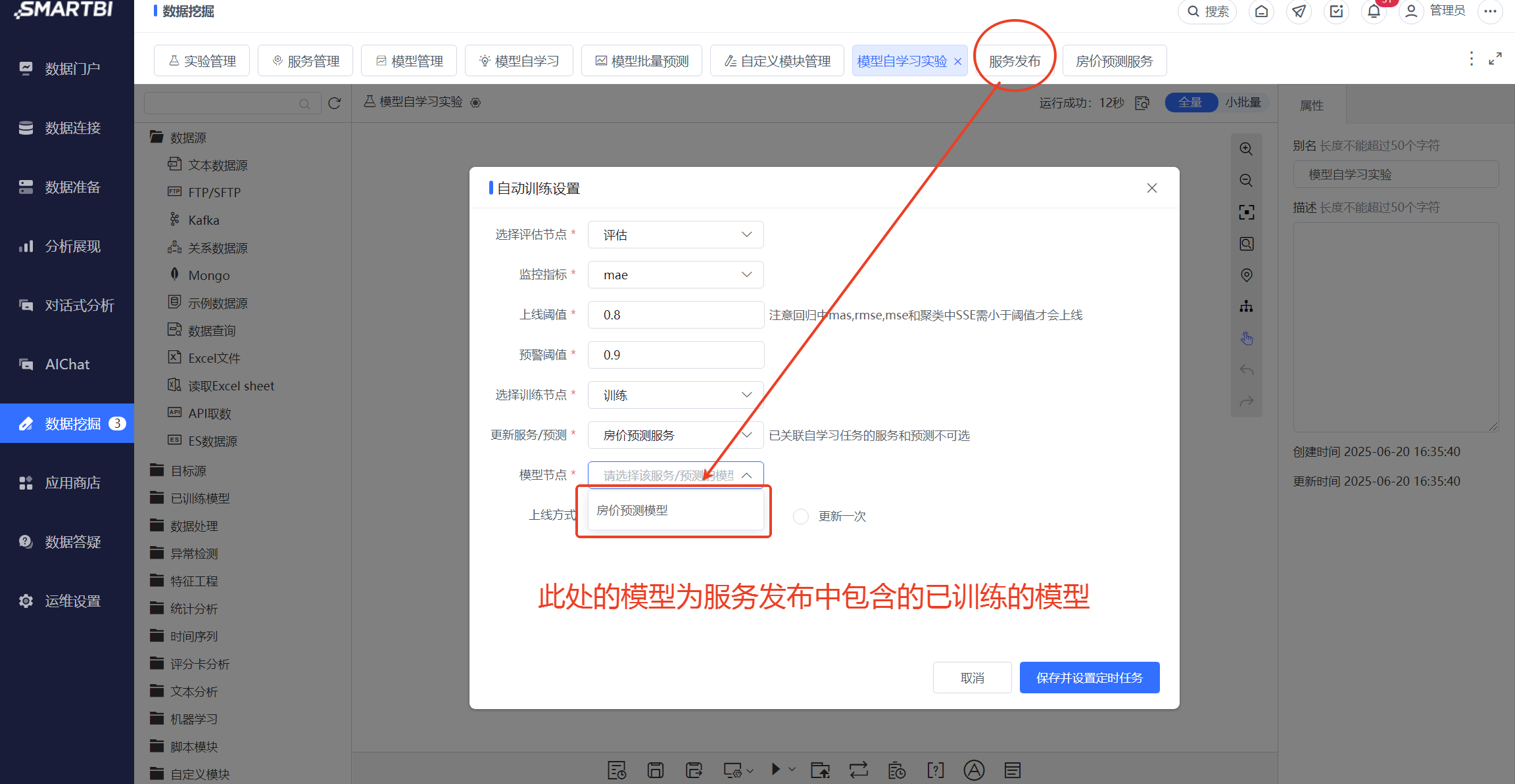The height and width of the screenshot is (784, 1515).
Task: Switch to the 实验管理 tab
Action: [202, 60]
